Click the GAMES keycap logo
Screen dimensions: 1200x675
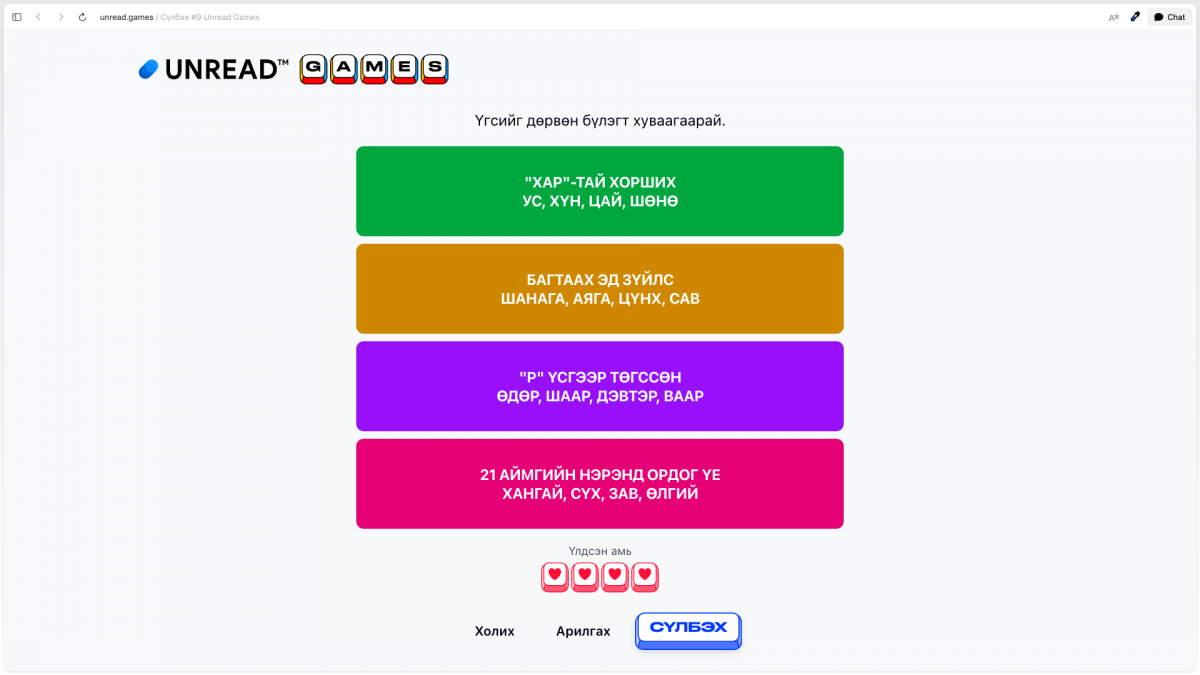[x=374, y=69]
